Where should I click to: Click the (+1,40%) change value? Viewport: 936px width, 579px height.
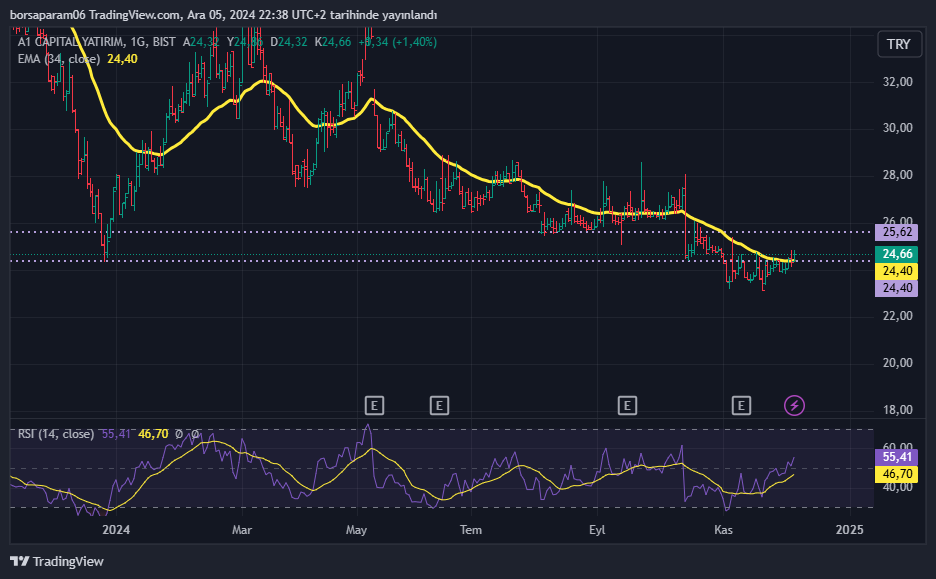[414, 42]
